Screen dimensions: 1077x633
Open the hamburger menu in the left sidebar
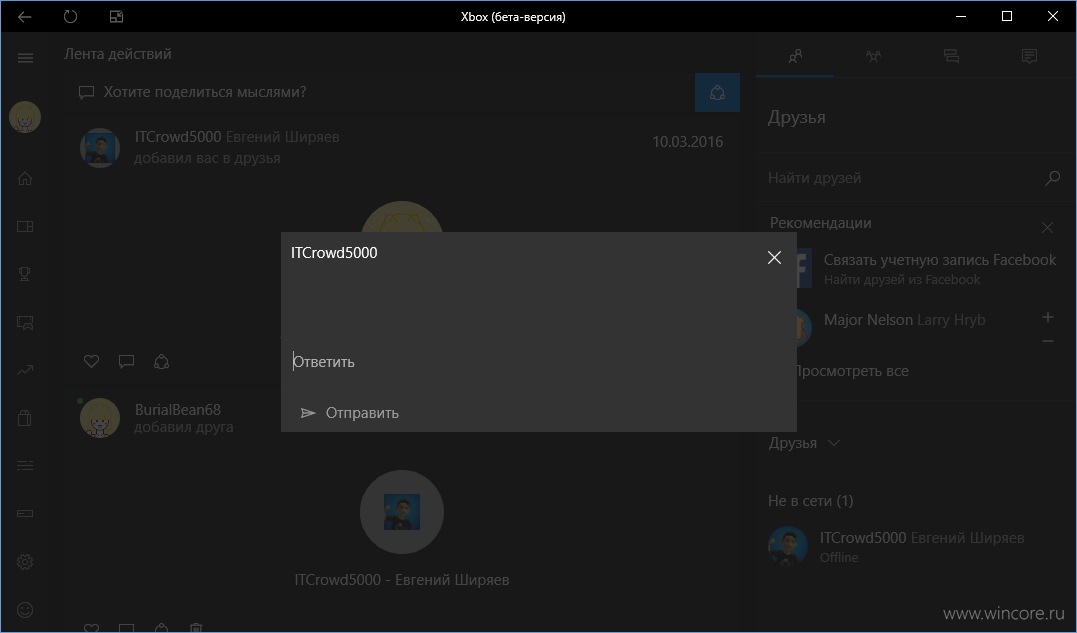click(25, 58)
